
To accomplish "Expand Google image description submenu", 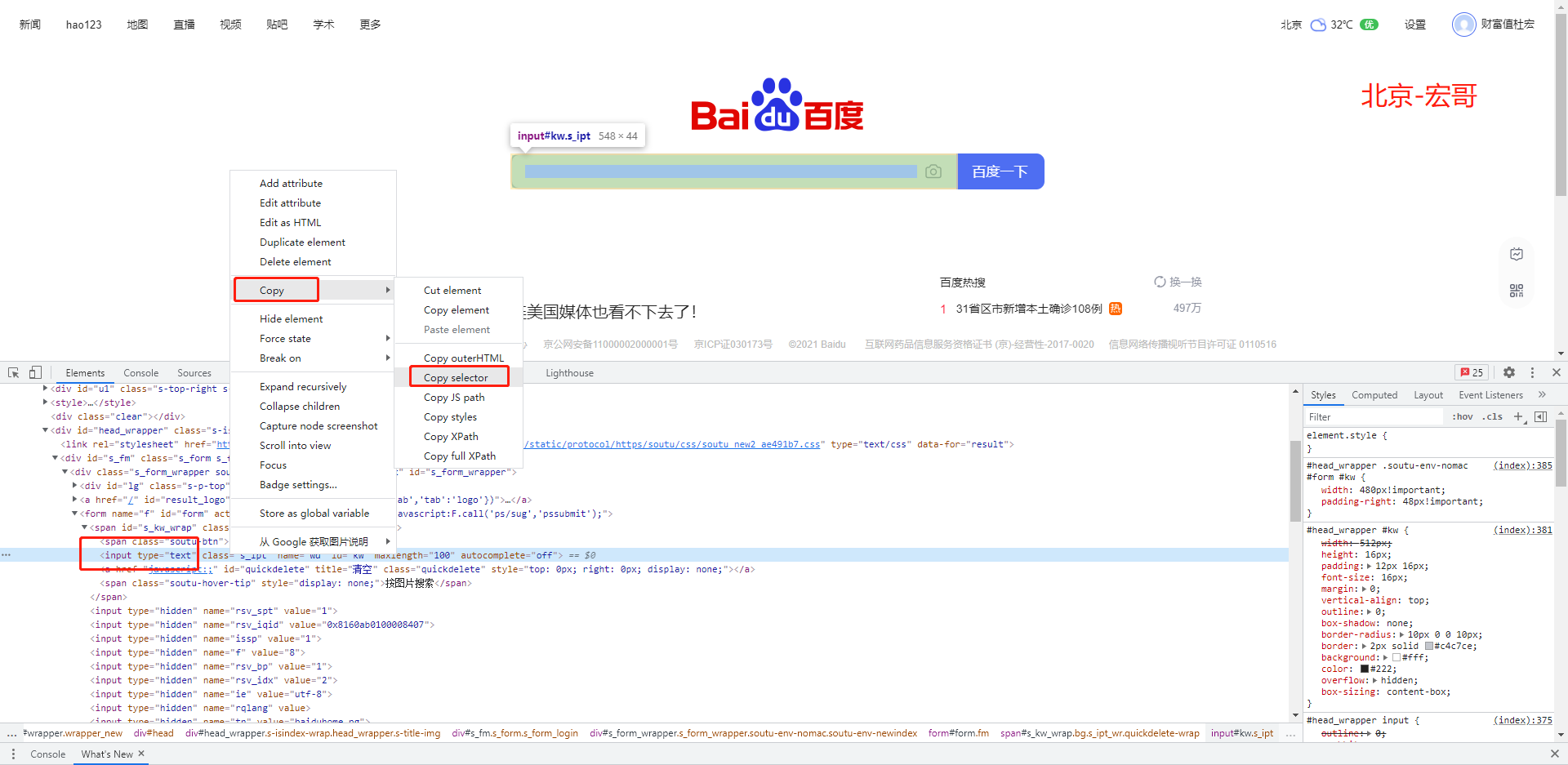I will (x=314, y=541).
